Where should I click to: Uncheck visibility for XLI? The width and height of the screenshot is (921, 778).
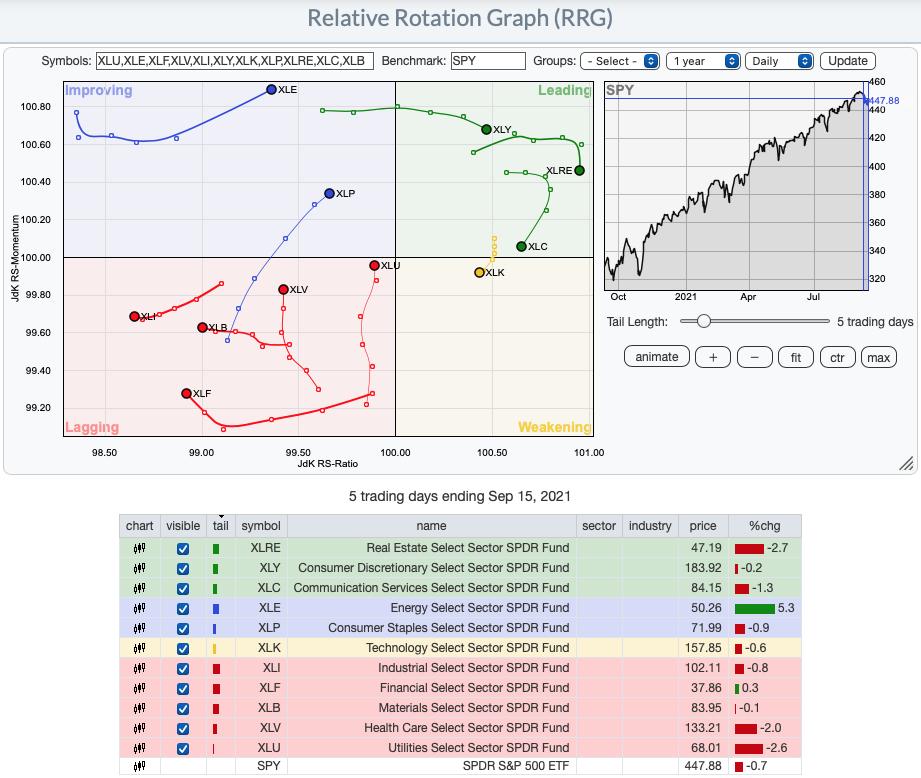183,668
